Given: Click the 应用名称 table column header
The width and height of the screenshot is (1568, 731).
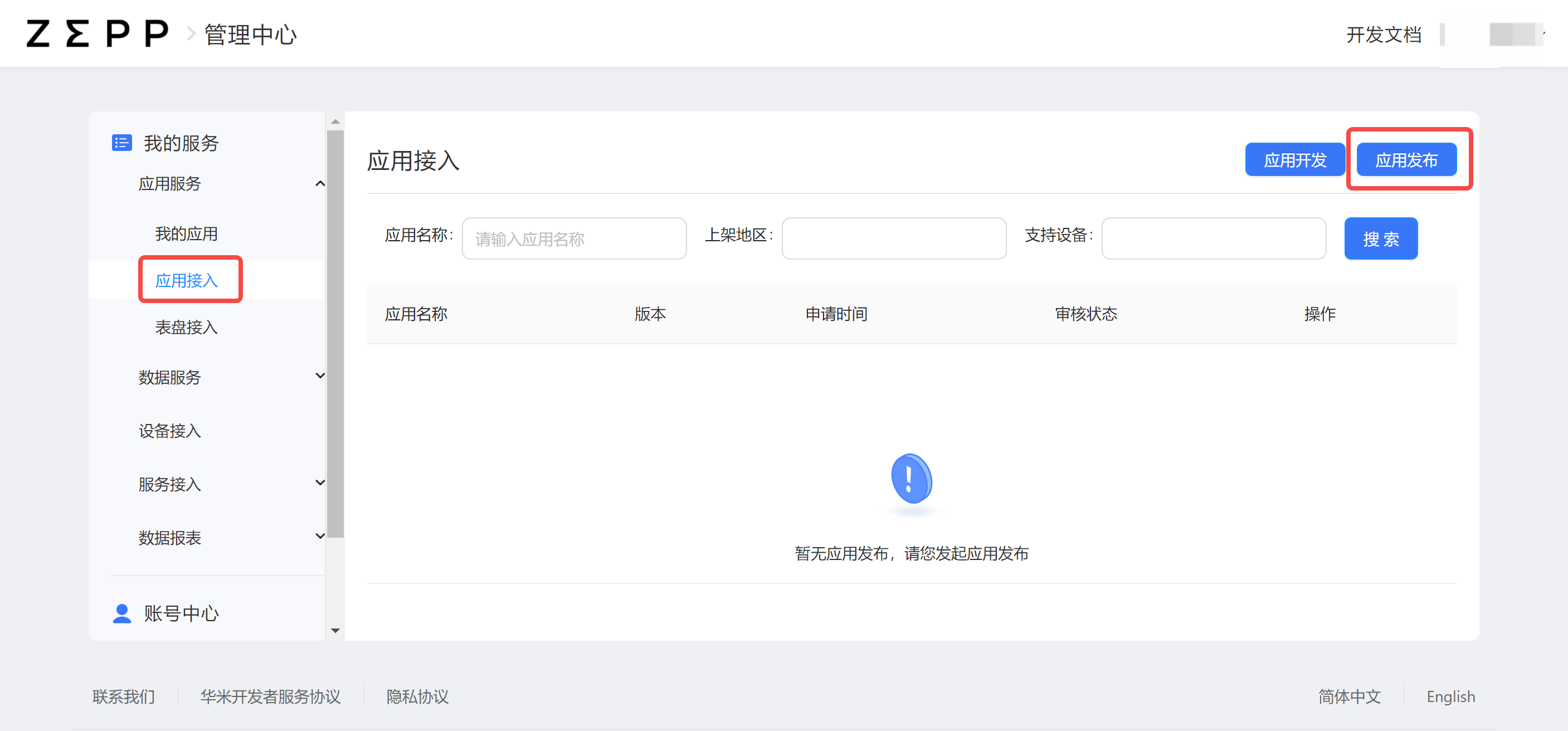Looking at the screenshot, I should [416, 314].
